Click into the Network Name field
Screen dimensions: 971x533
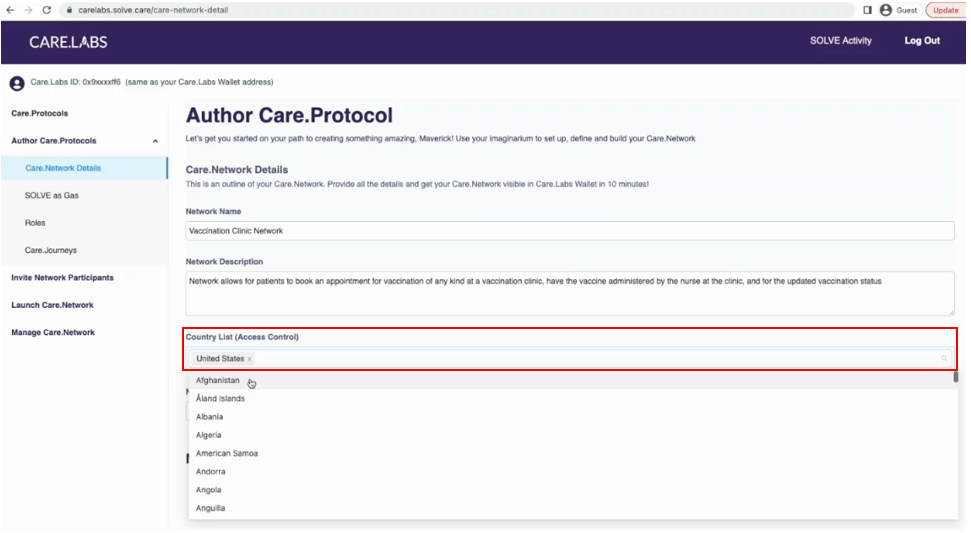(x=570, y=231)
